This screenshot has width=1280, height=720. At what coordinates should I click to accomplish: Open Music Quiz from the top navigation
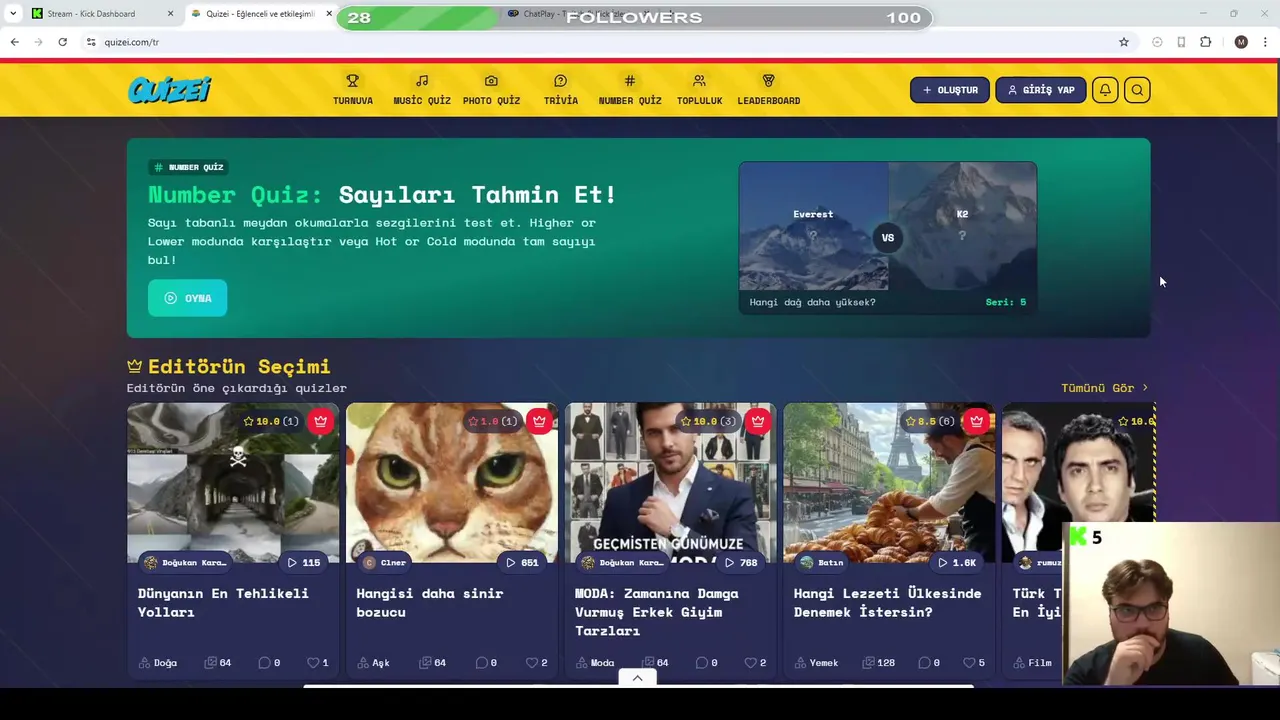(422, 89)
